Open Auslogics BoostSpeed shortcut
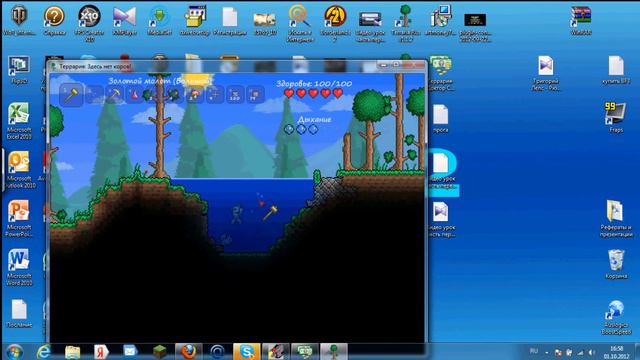The height and width of the screenshot is (360, 640). (616, 317)
